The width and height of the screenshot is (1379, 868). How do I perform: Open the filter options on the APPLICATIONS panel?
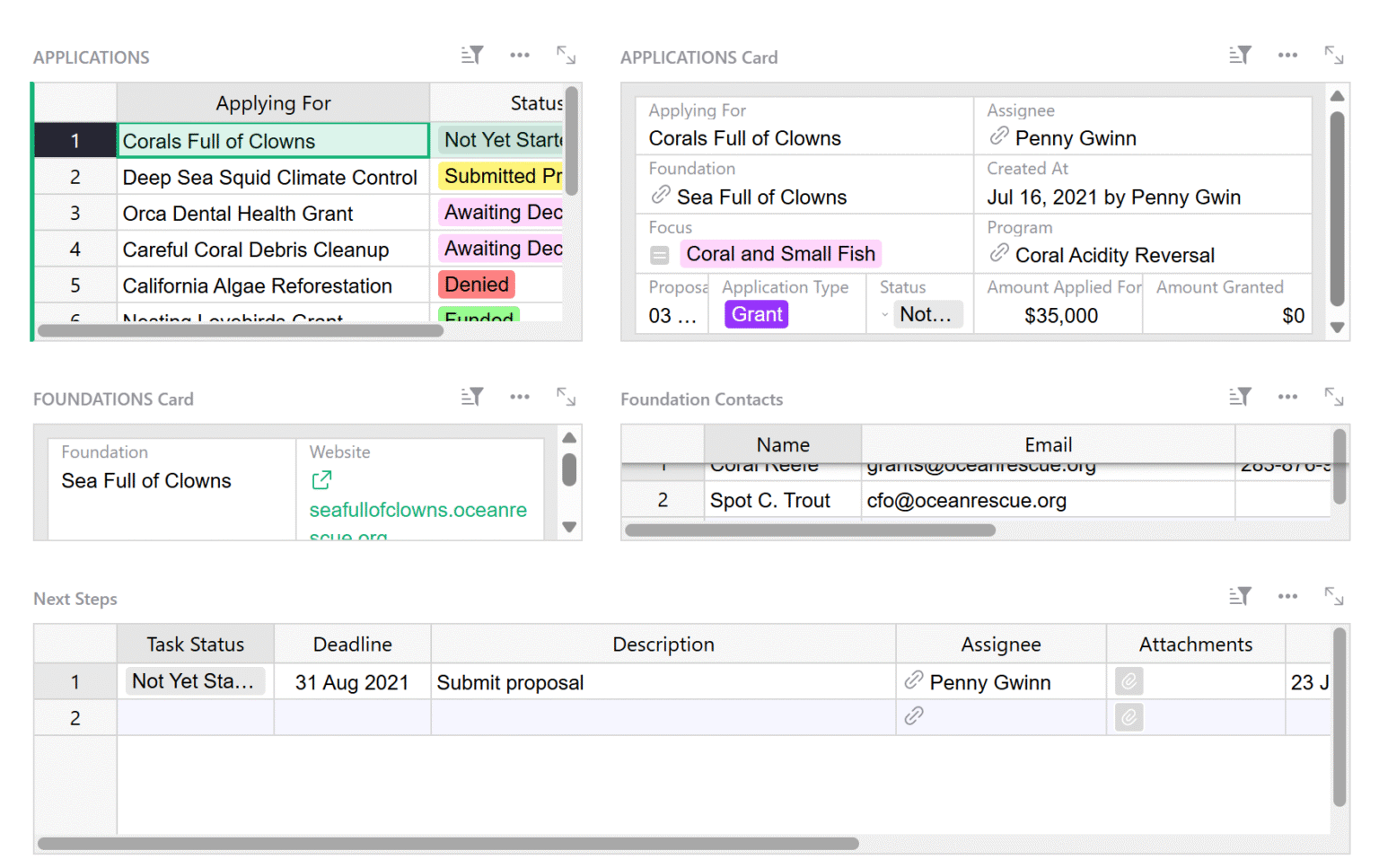(471, 55)
